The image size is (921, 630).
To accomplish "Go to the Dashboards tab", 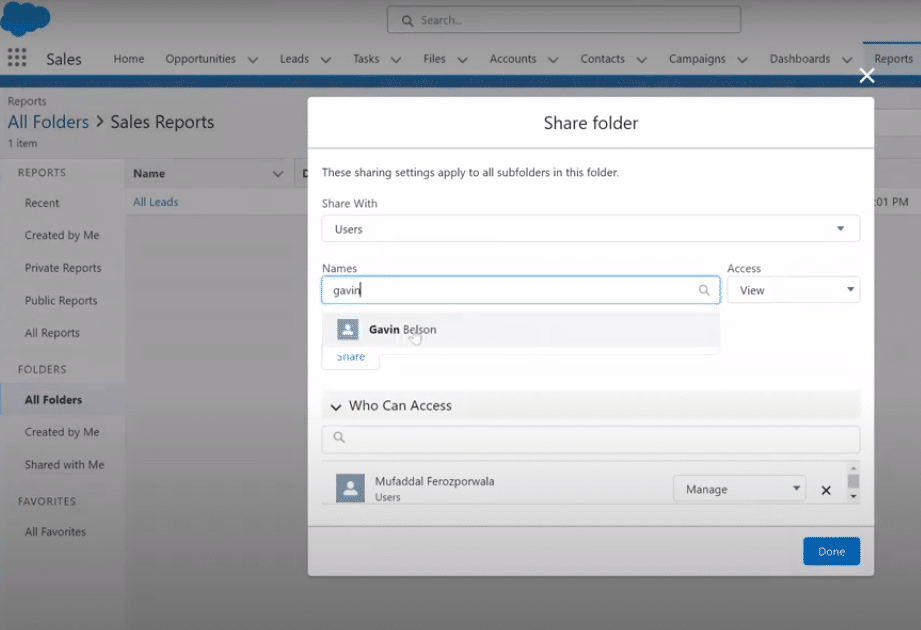I will 799,59.
